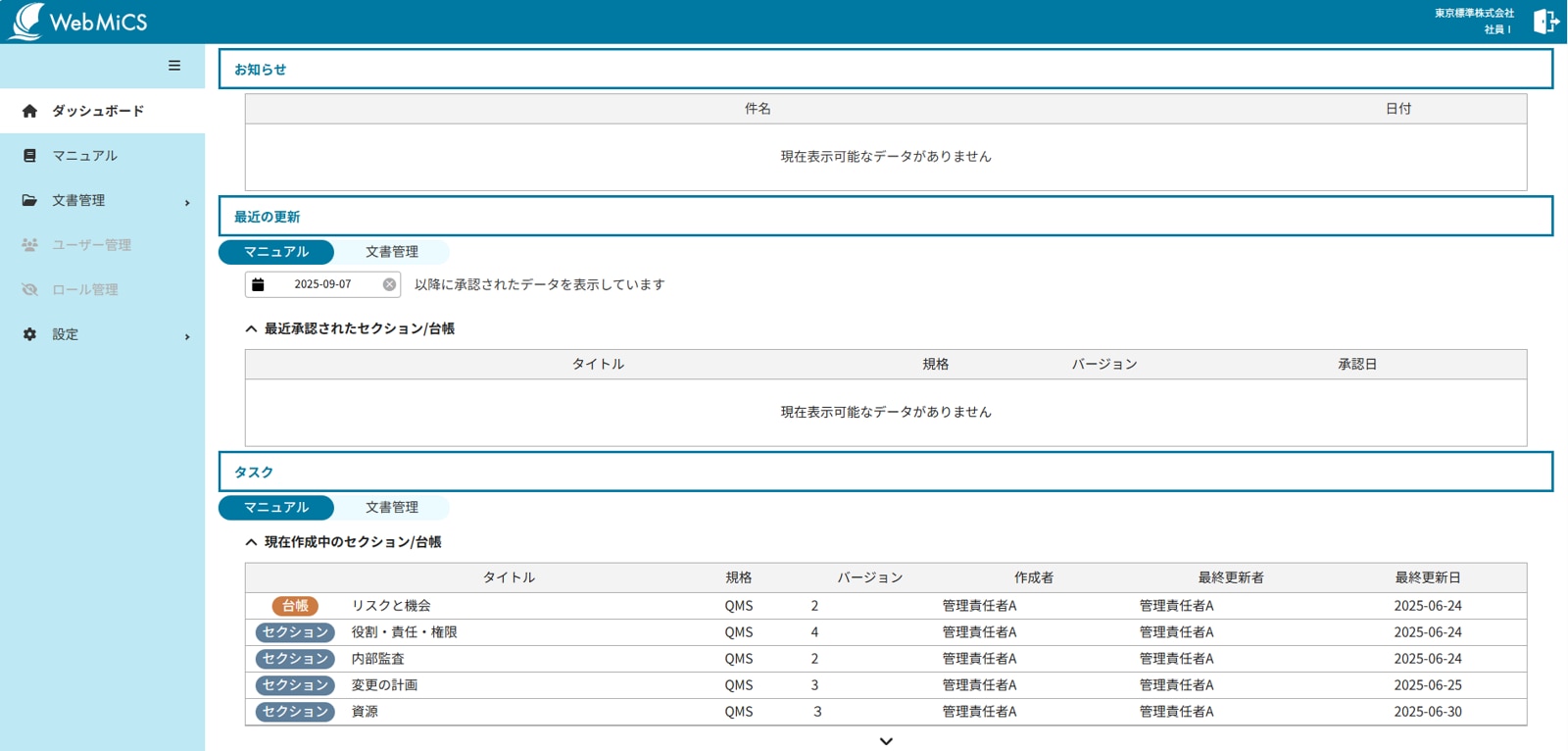Expand the 文書管理 sidebar submenu arrow
Image resolution: width=1568 pixels, height=751 pixels.
187,203
